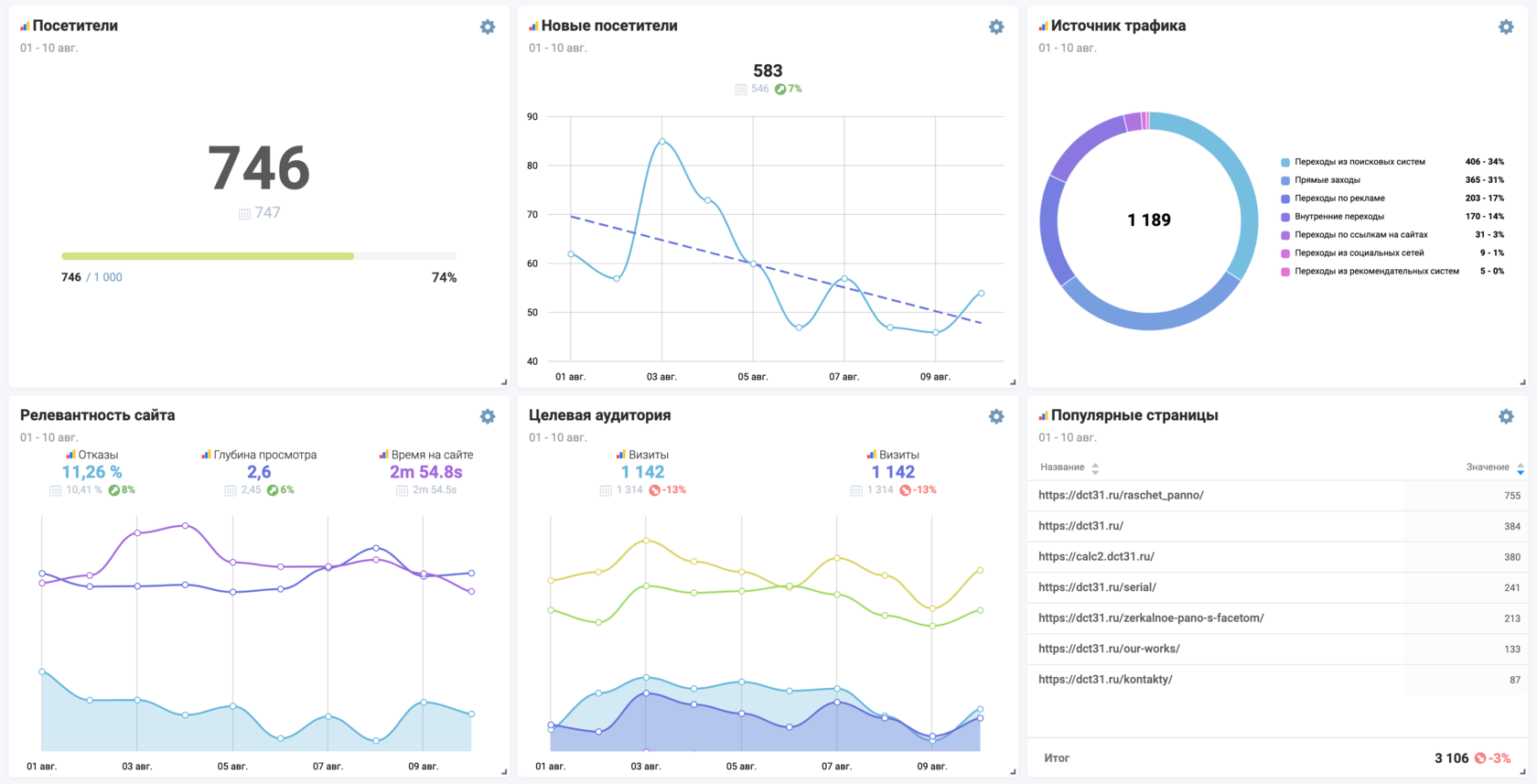
Task: Open settings gear for Посетители widget
Action: point(488,27)
